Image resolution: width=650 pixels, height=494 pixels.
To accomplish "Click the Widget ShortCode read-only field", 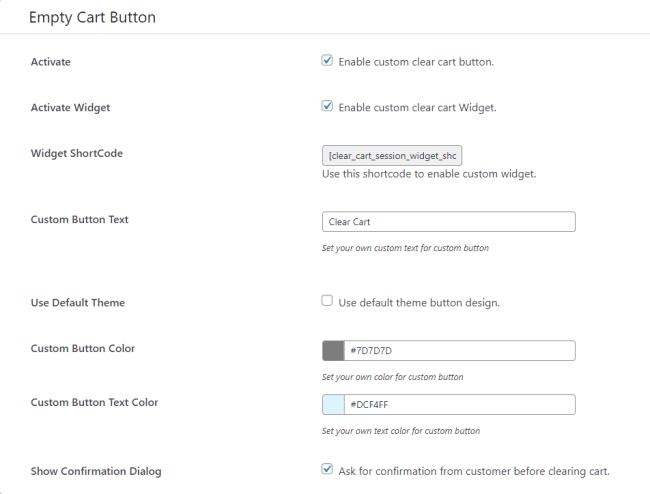I will [392, 156].
